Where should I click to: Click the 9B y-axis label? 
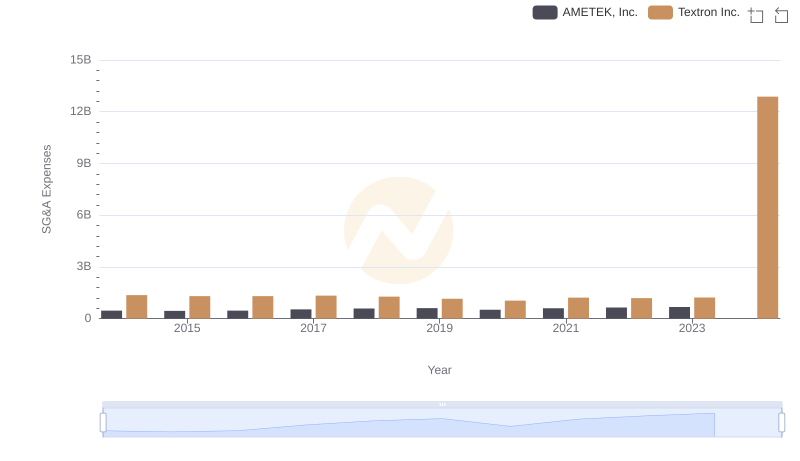84,163
